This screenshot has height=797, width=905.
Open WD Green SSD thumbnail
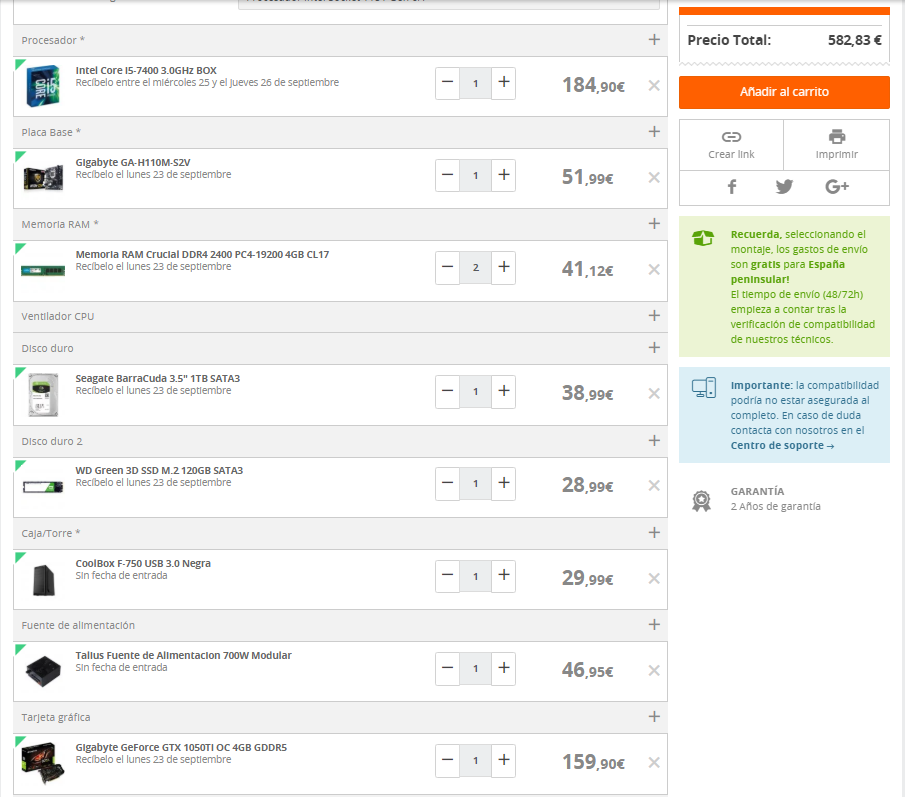(x=43, y=487)
